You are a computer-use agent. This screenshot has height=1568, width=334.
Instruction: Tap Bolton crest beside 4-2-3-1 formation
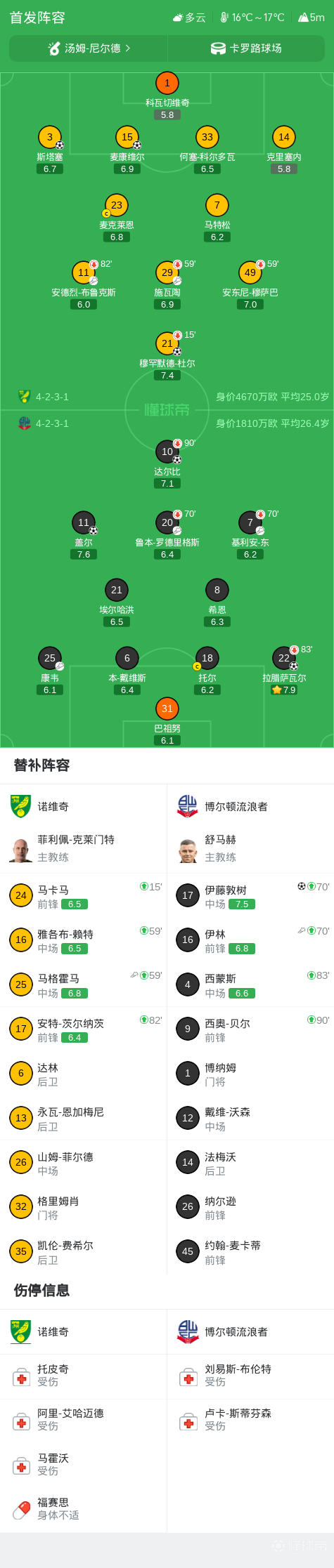25,423
